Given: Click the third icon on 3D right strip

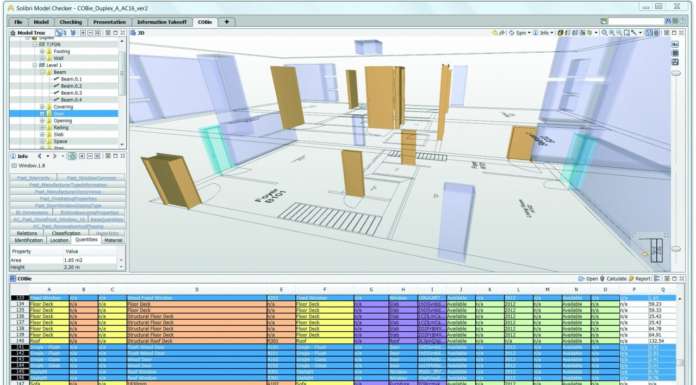Looking at the screenshot, I should [x=675, y=62].
